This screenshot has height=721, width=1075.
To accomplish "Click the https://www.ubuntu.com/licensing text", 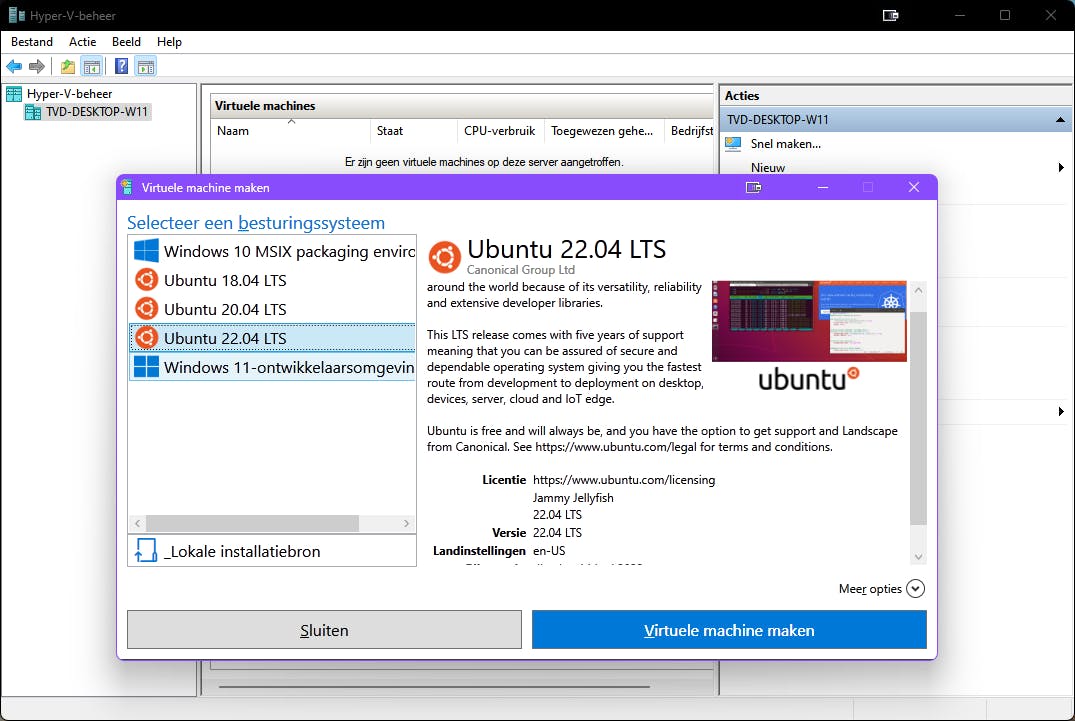I will point(624,480).
